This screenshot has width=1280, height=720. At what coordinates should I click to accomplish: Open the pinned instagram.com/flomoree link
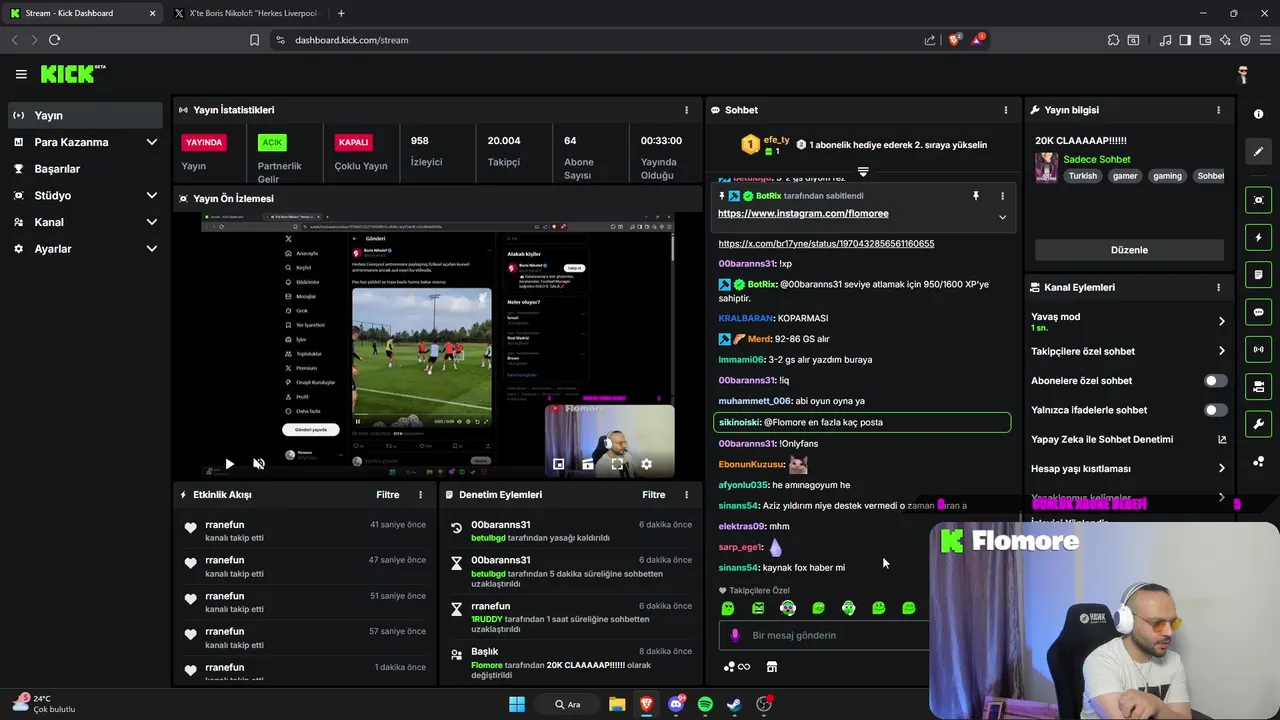803,214
